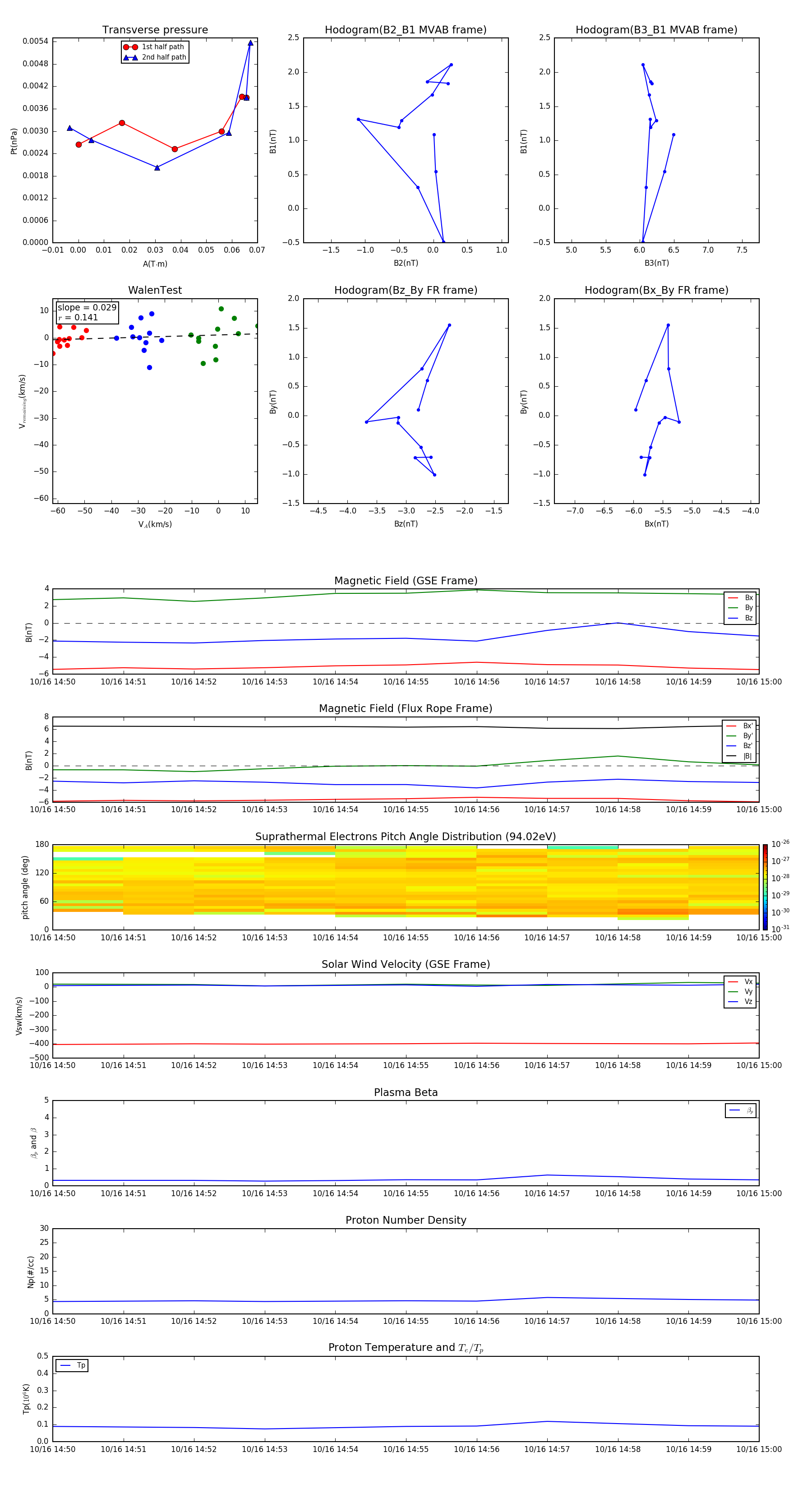Screen dimensions: 812x1489
Task: Click the Transverse pressure plot title
Action: [155, 30]
